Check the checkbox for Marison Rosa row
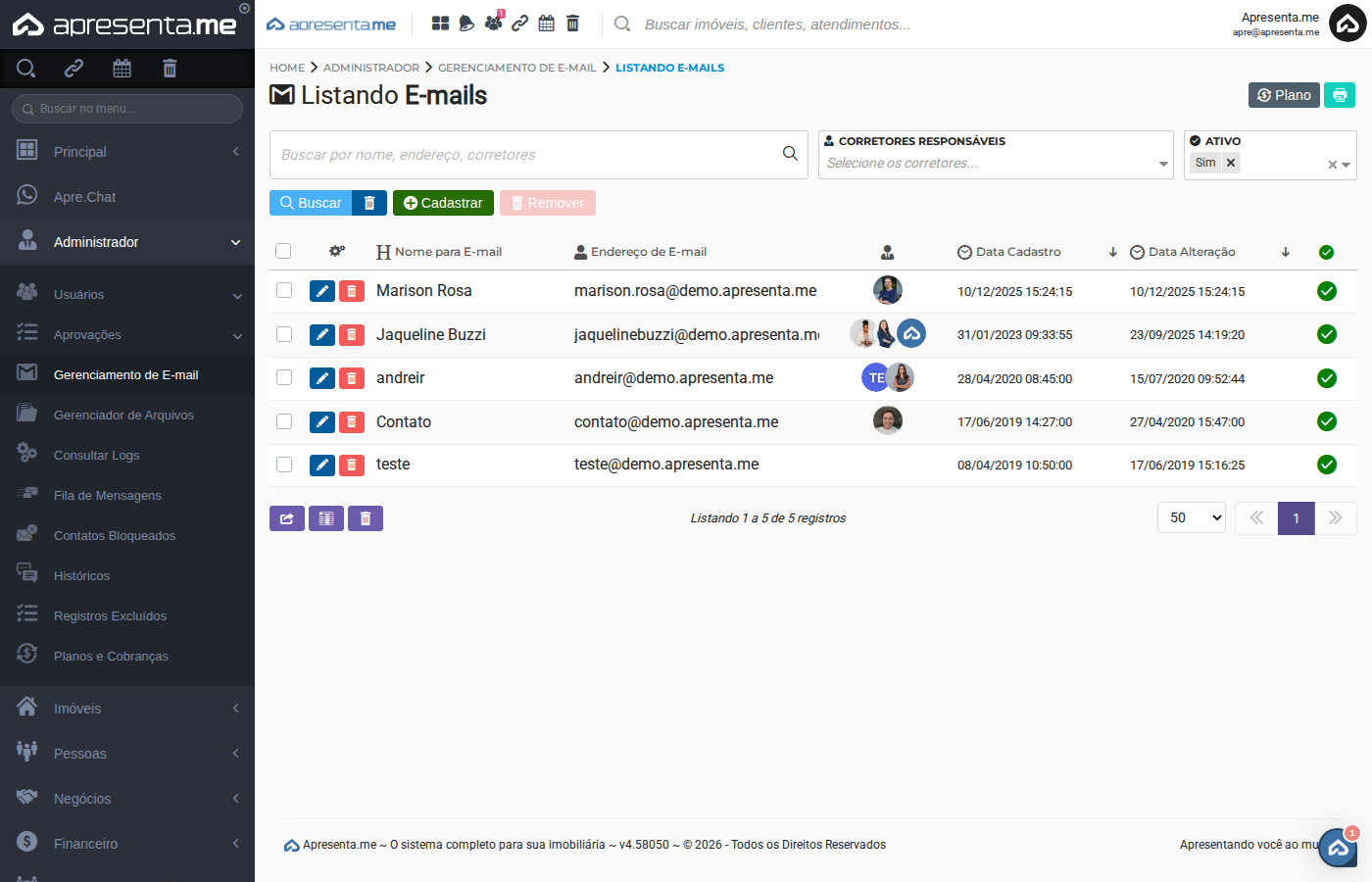This screenshot has width=1372, height=882. coord(283,290)
